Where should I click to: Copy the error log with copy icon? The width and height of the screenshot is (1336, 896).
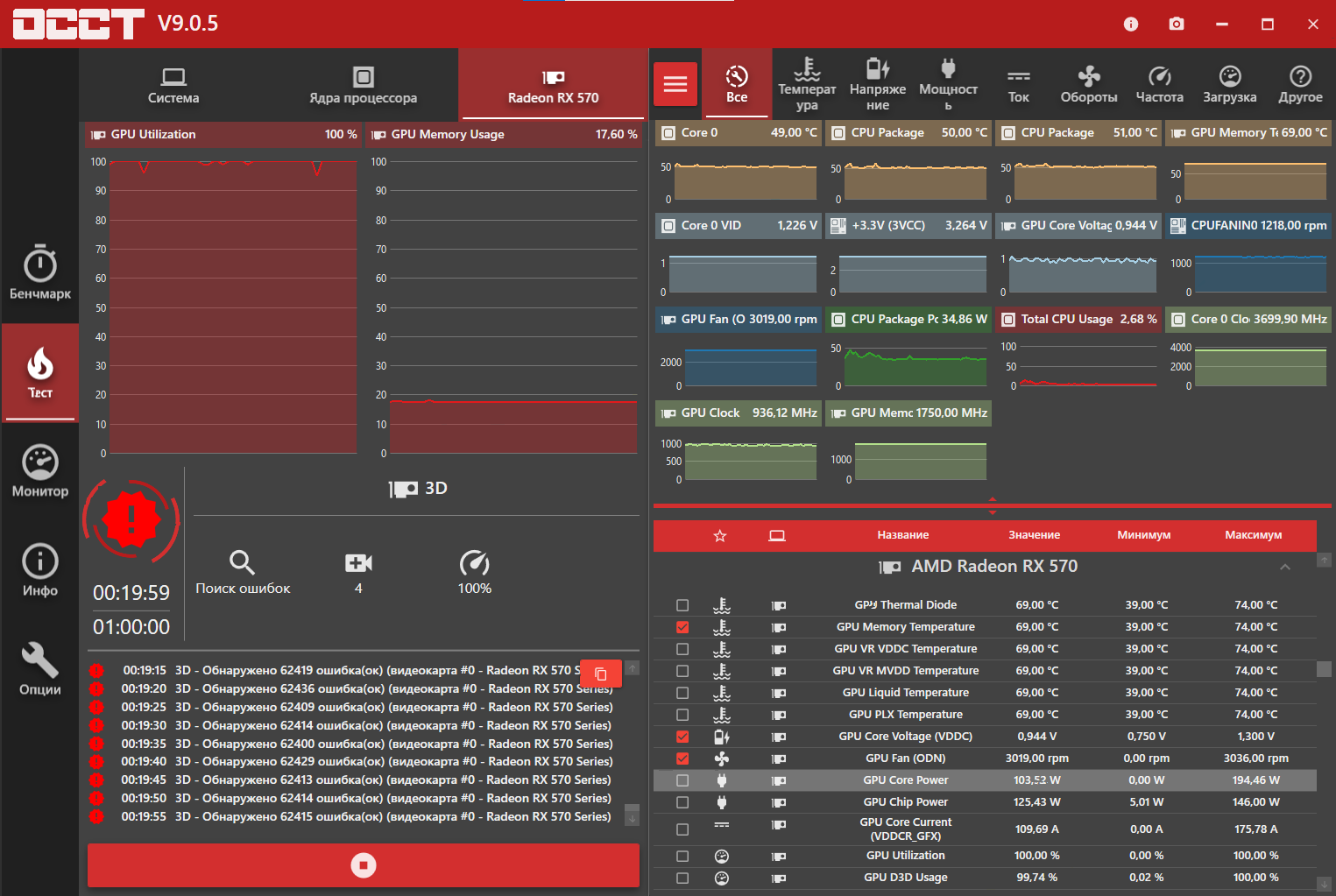(x=601, y=674)
